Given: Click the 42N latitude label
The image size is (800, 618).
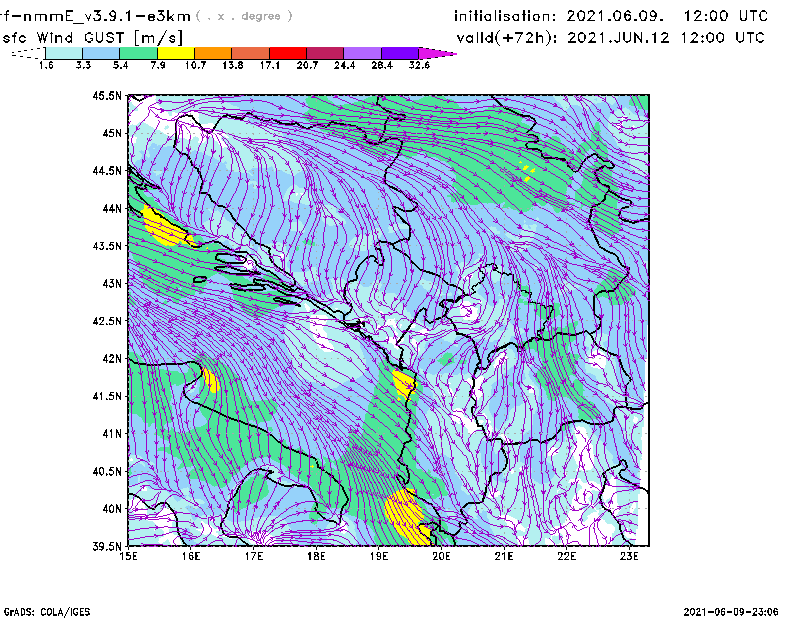Looking at the screenshot, I should 112,359.
